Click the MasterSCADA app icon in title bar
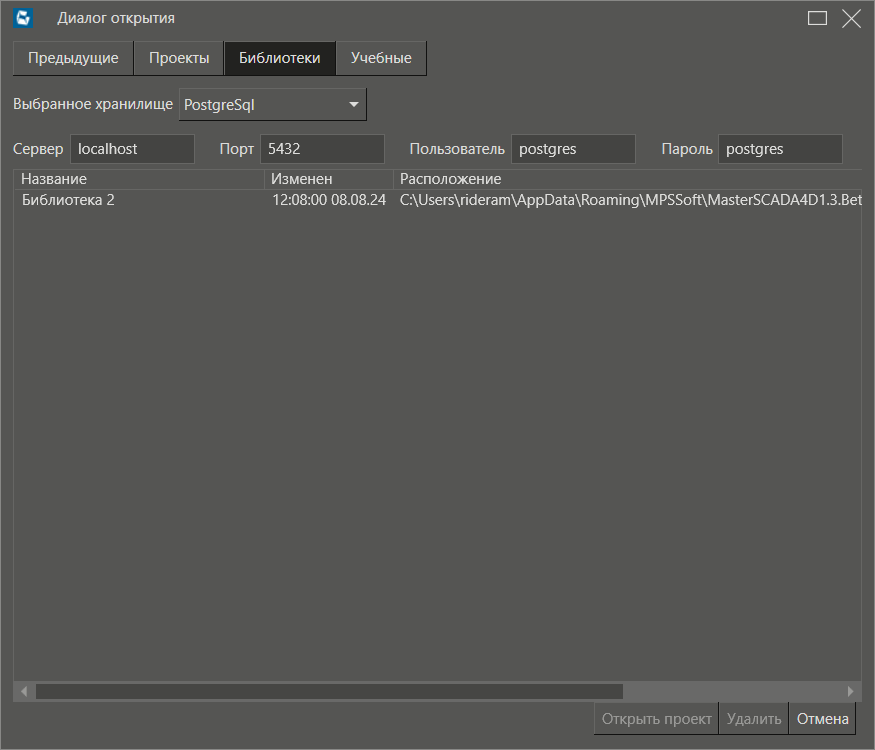This screenshot has width=875, height=750. coord(24,18)
